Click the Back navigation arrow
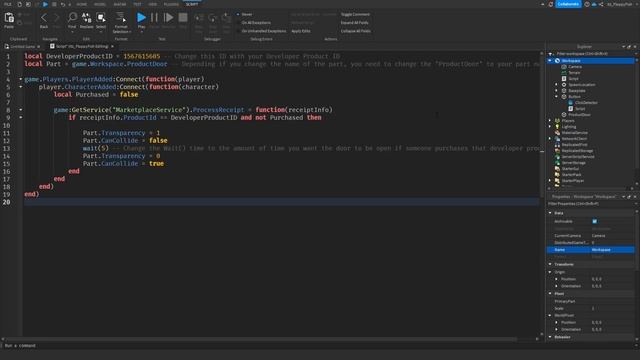 click(x=44, y=18)
